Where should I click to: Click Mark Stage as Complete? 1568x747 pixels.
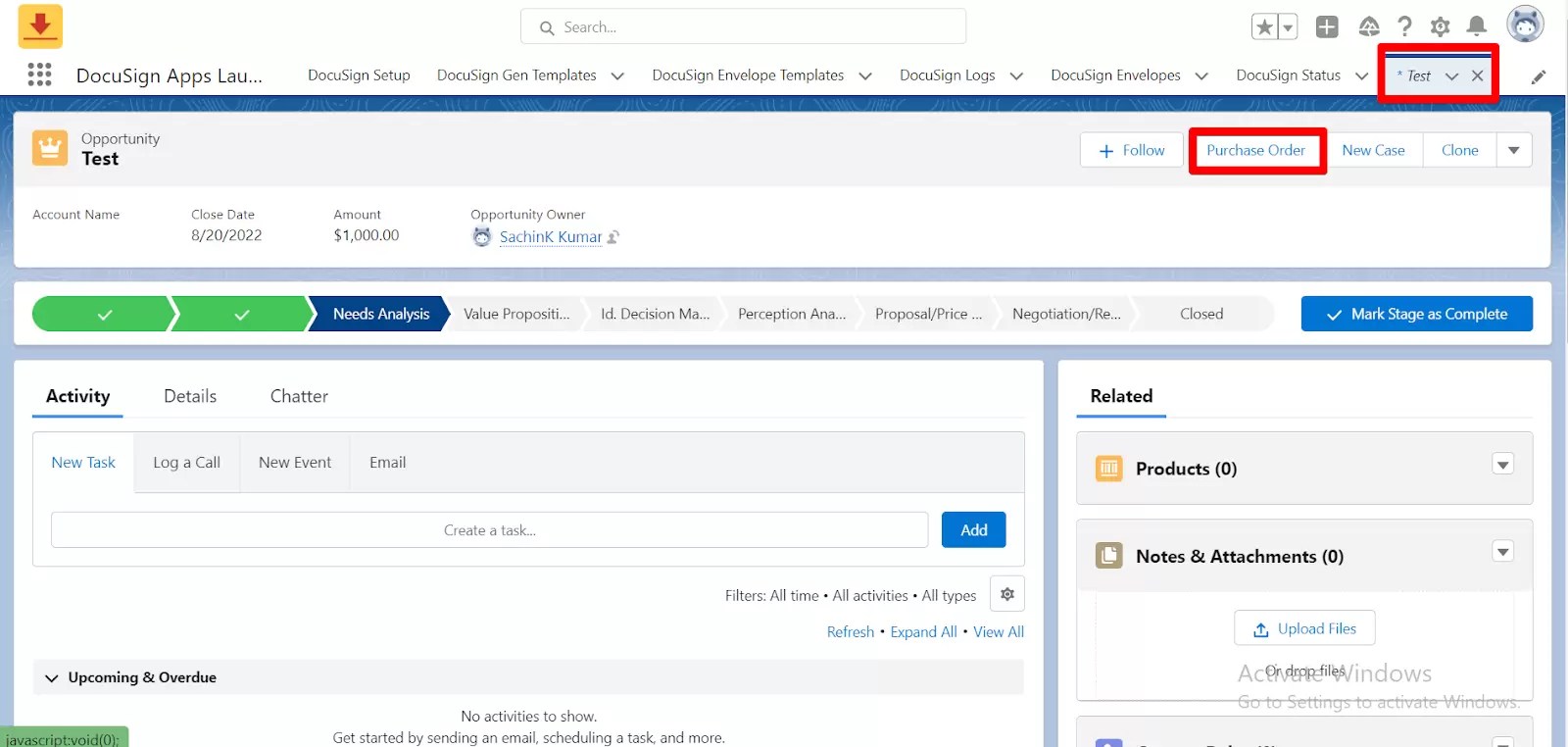(1416, 314)
